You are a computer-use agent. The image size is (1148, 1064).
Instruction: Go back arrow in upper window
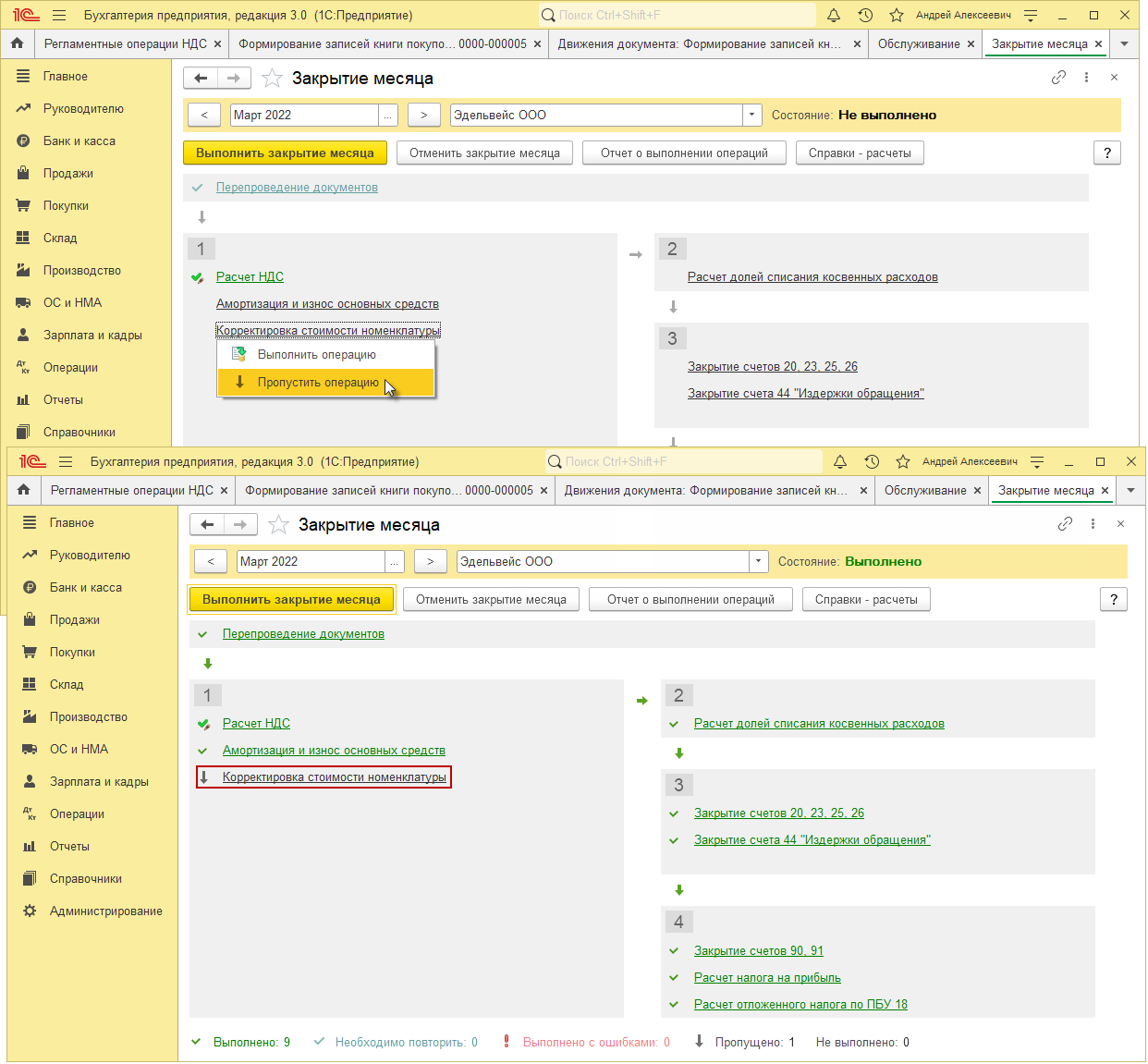pos(200,79)
